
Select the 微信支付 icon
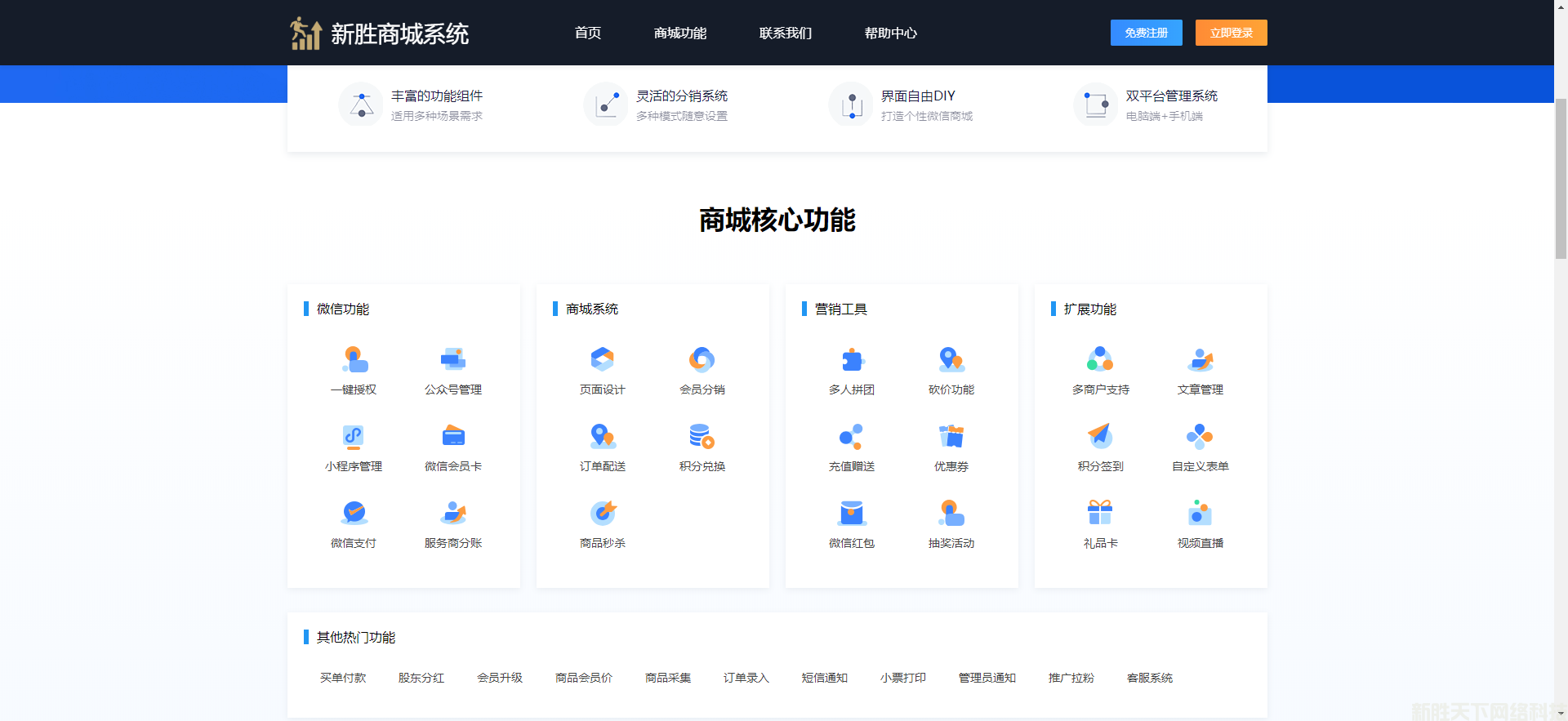[354, 513]
